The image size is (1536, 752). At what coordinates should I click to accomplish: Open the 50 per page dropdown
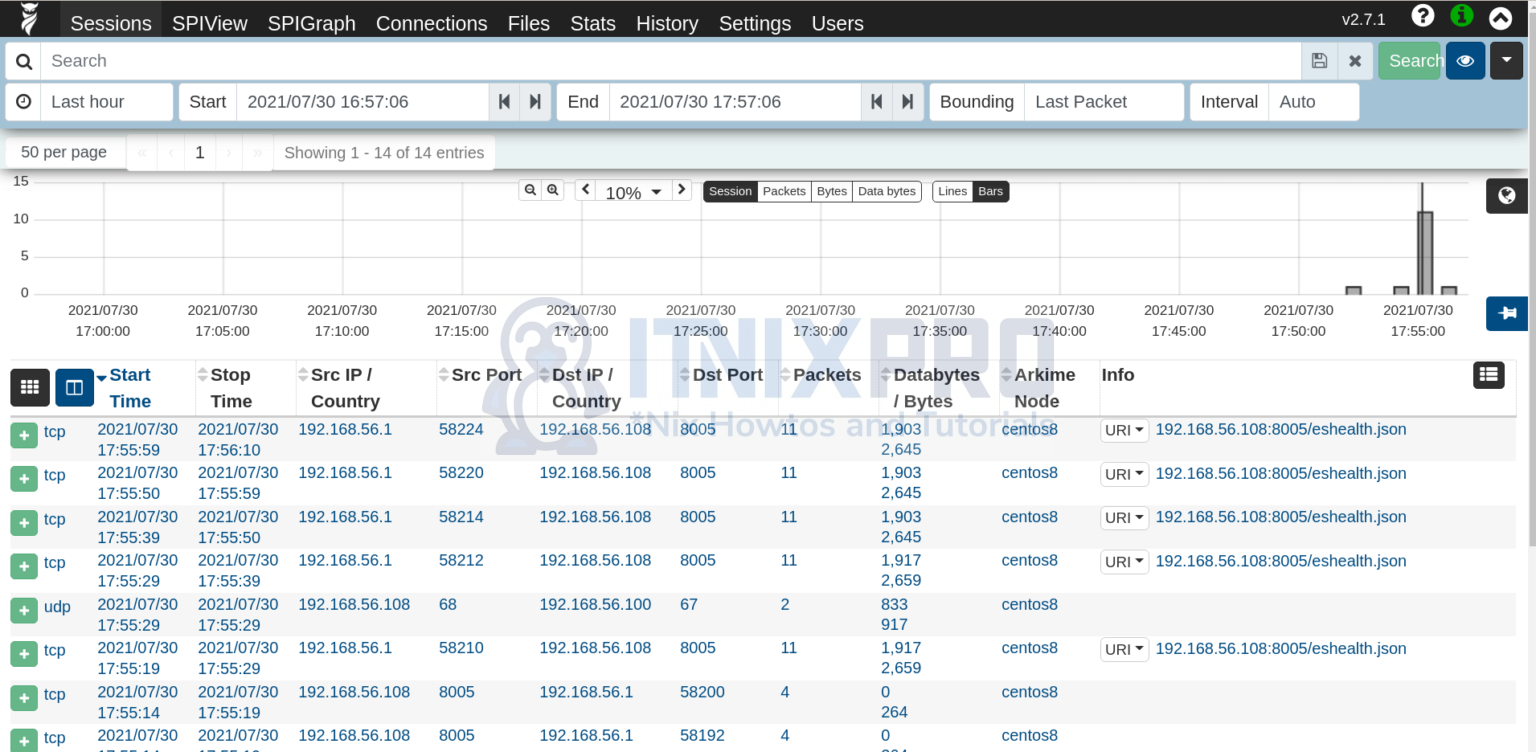pyautogui.click(x=64, y=152)
